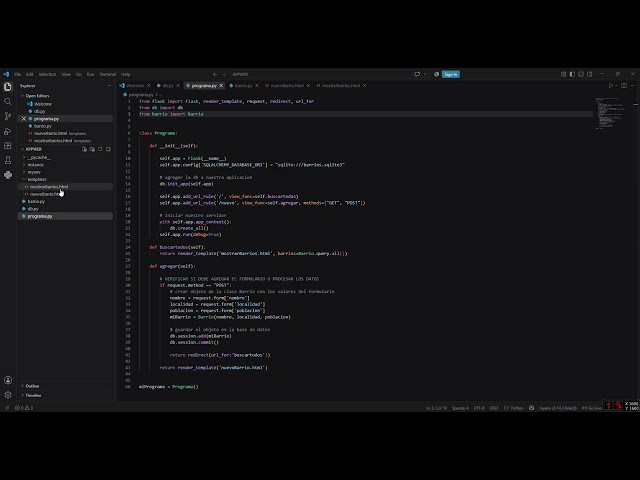This screenshot has height=480, width=640.
Task: Open the Selection menu
Action: [x=47, y=74]
